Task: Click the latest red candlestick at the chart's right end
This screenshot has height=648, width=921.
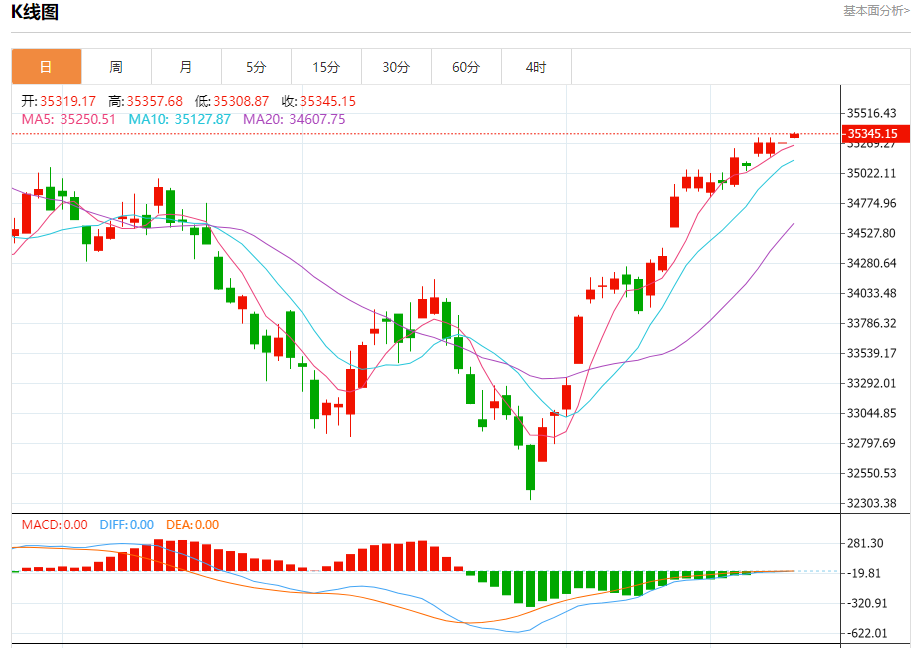Action: [x=795, y=135]
